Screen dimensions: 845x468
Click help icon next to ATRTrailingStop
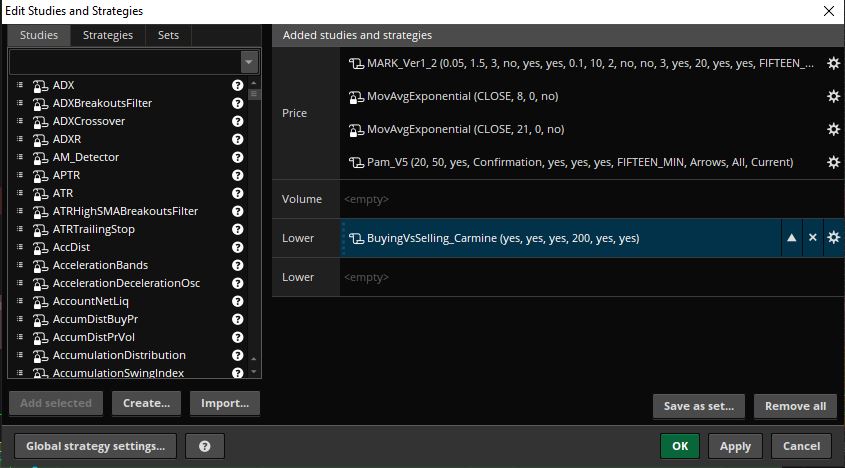point(238,229)
